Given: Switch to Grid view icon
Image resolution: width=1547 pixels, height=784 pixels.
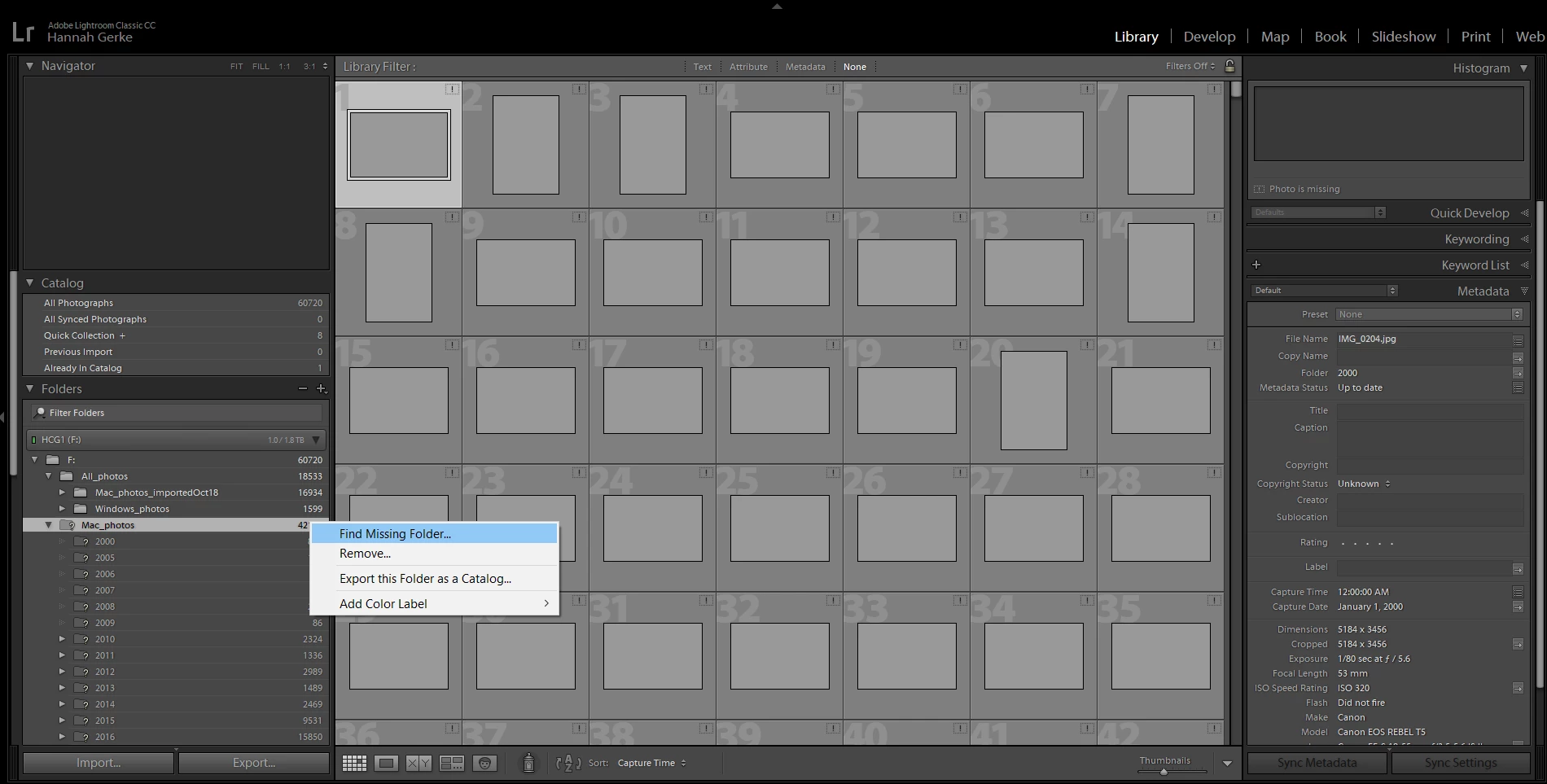Looking at the screenshot, I should [354, 763].
